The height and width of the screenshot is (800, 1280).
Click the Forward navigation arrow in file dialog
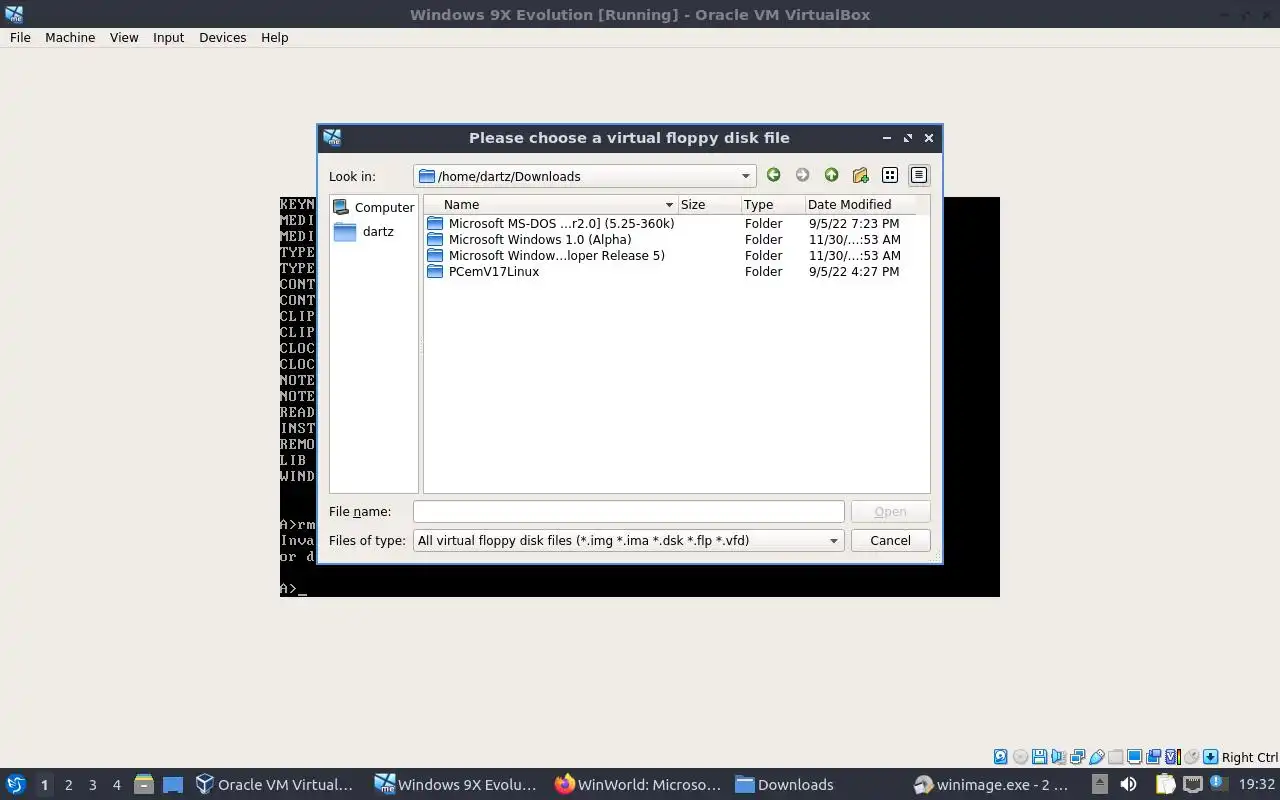pos(802,175)
